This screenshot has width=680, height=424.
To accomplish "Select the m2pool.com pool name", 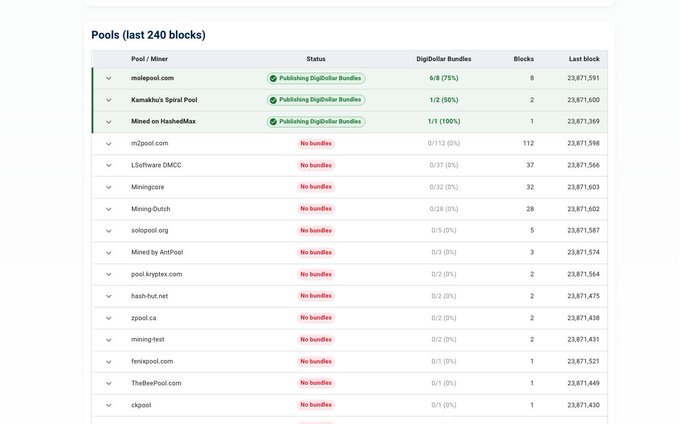I will 150,143.
